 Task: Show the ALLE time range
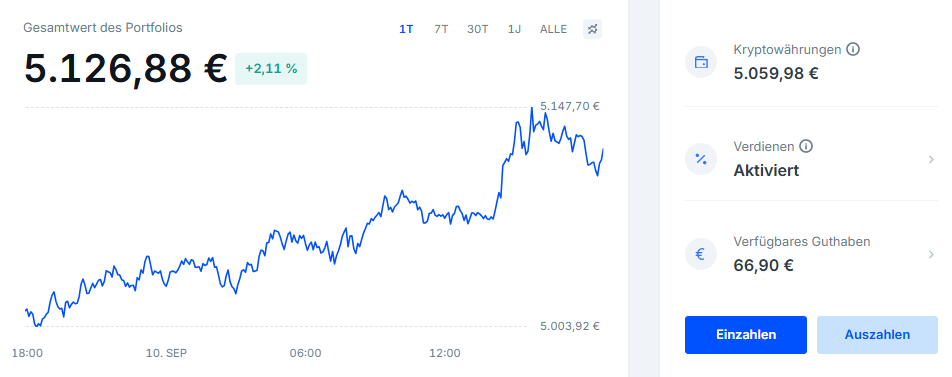(553, 29)
